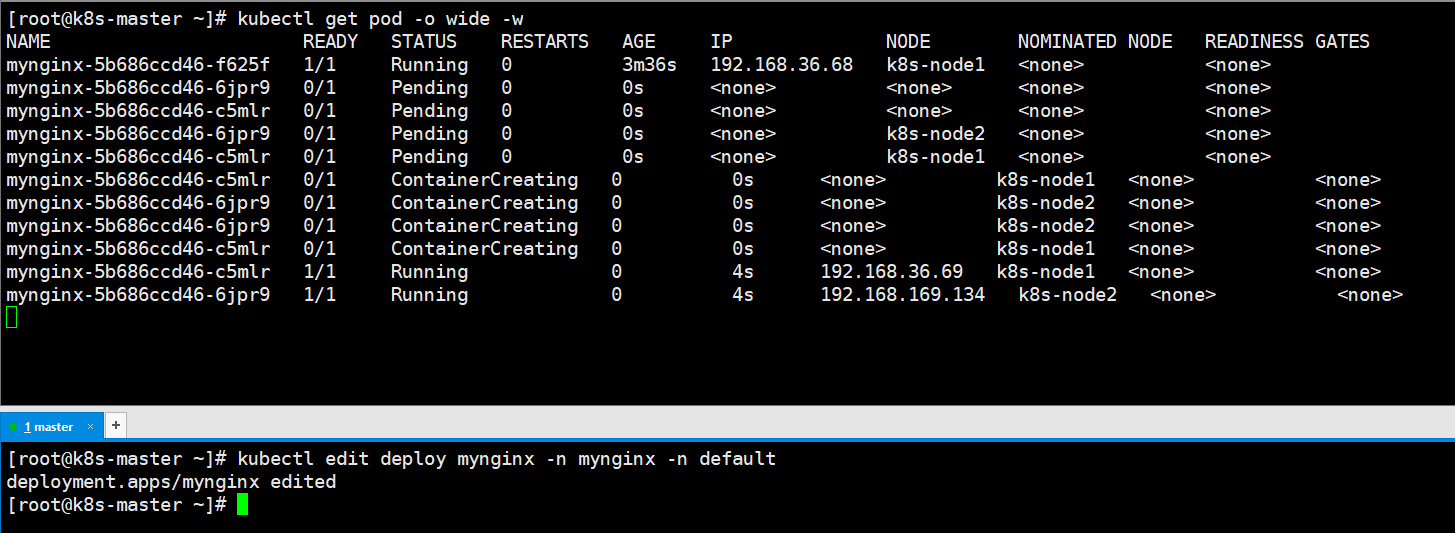Click Running status in the 192.168.169.134 row
The width and height of the screenshot is (1455, 533).
tap(429, 294)
